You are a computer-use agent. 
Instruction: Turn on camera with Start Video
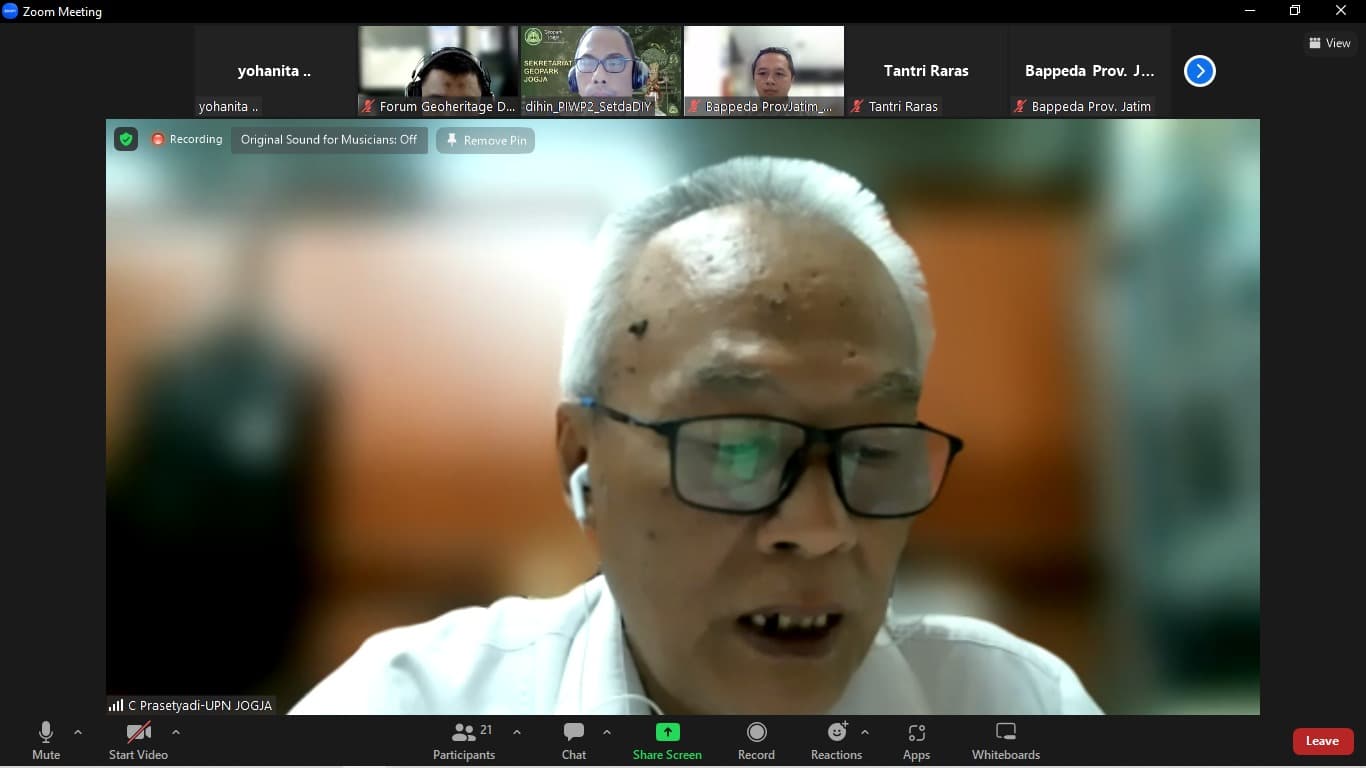click(x=138, y=741)
